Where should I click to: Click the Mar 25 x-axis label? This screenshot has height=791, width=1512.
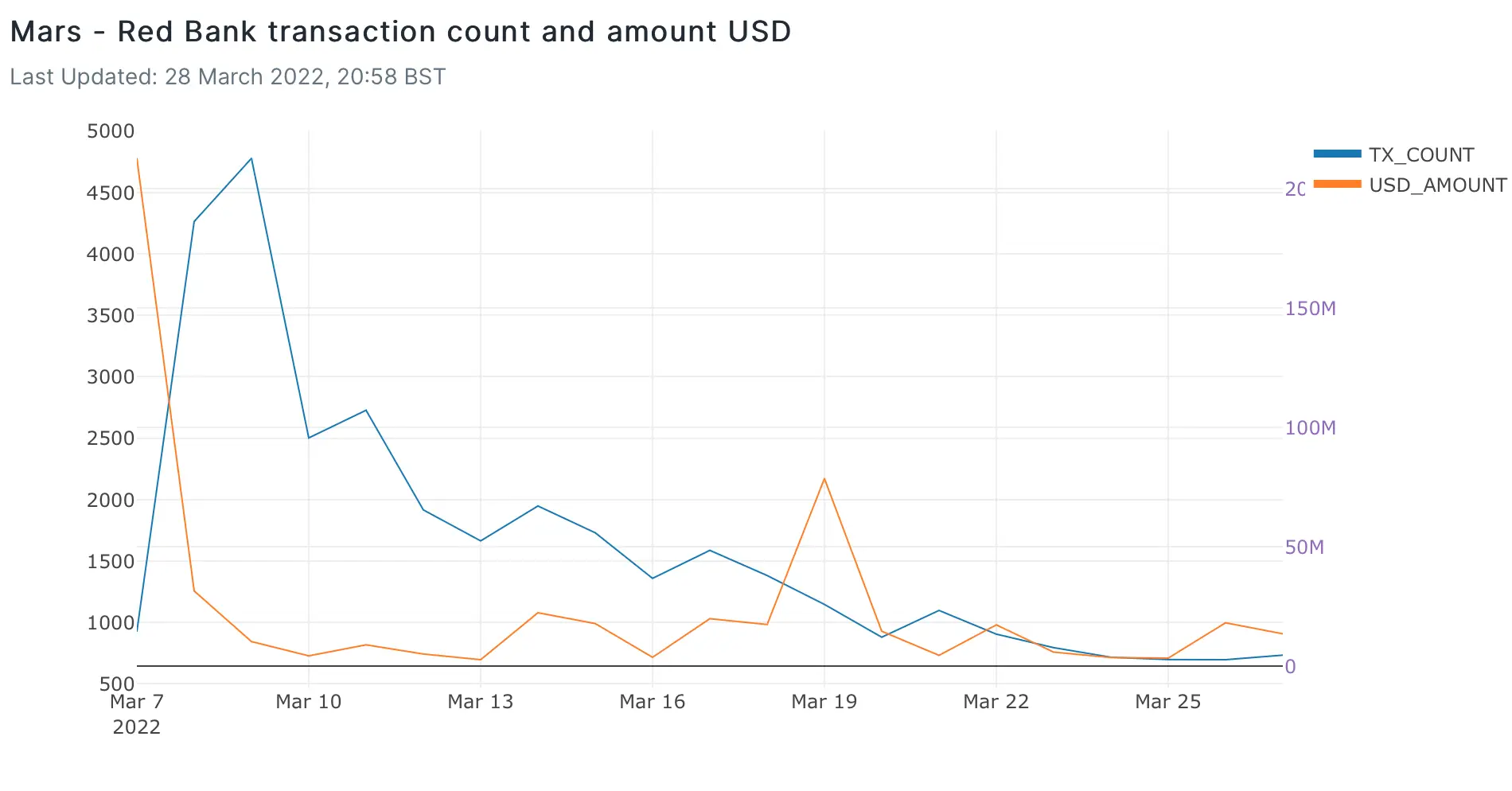(x=1167, y=702)
